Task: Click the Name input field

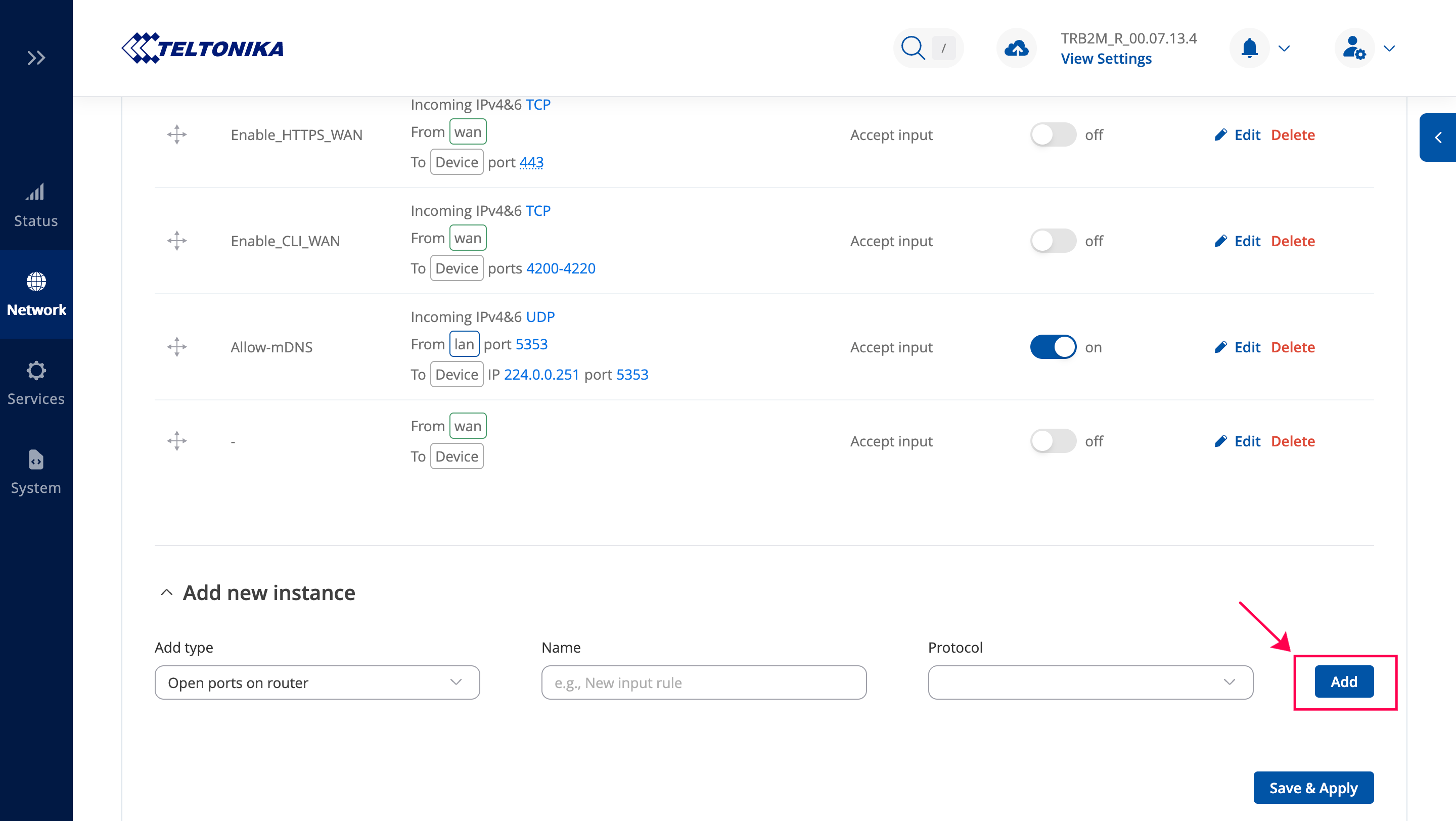Action: 703,682
